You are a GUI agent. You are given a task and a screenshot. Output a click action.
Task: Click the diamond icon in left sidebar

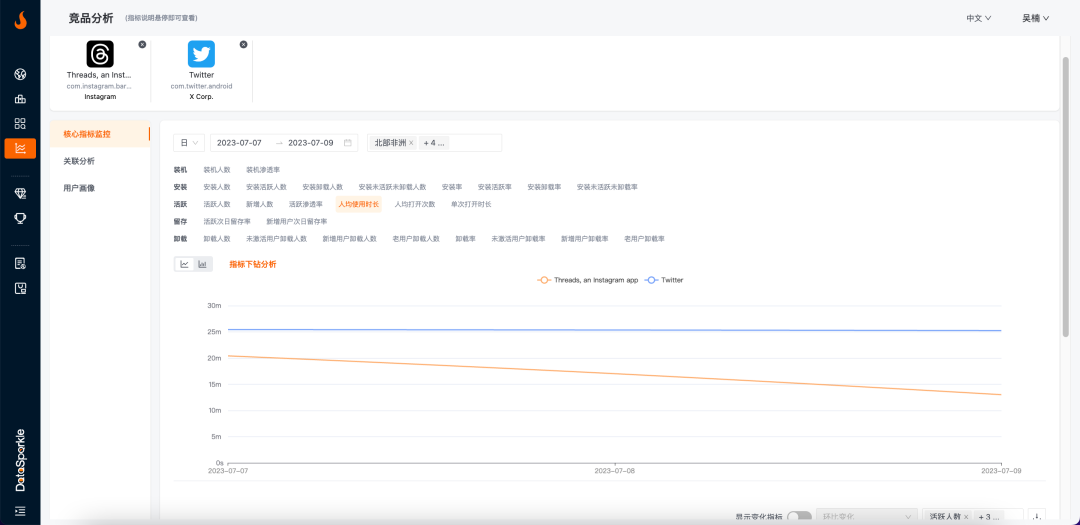click(20, 193)
